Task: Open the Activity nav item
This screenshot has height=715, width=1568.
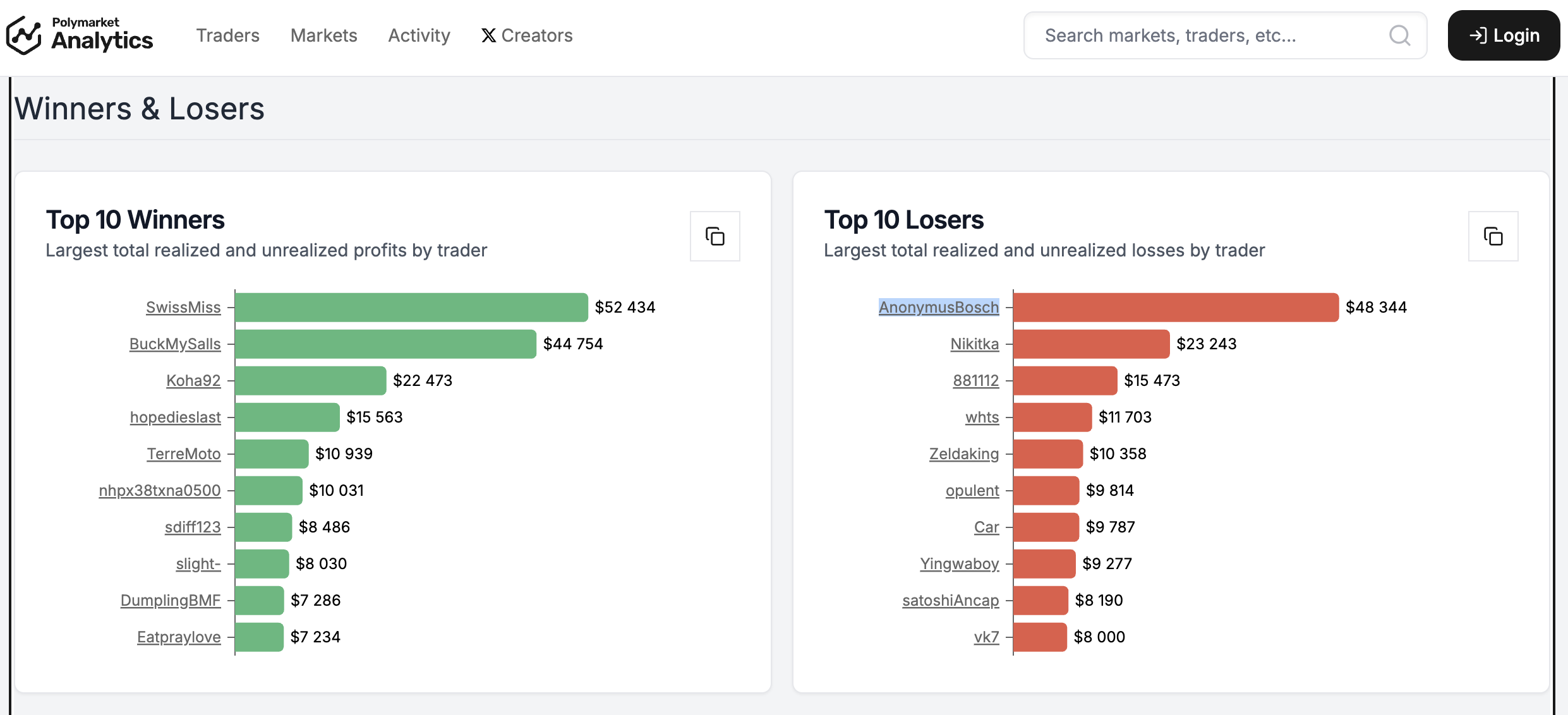Action: pyautogui.click(x=419, y=35)
